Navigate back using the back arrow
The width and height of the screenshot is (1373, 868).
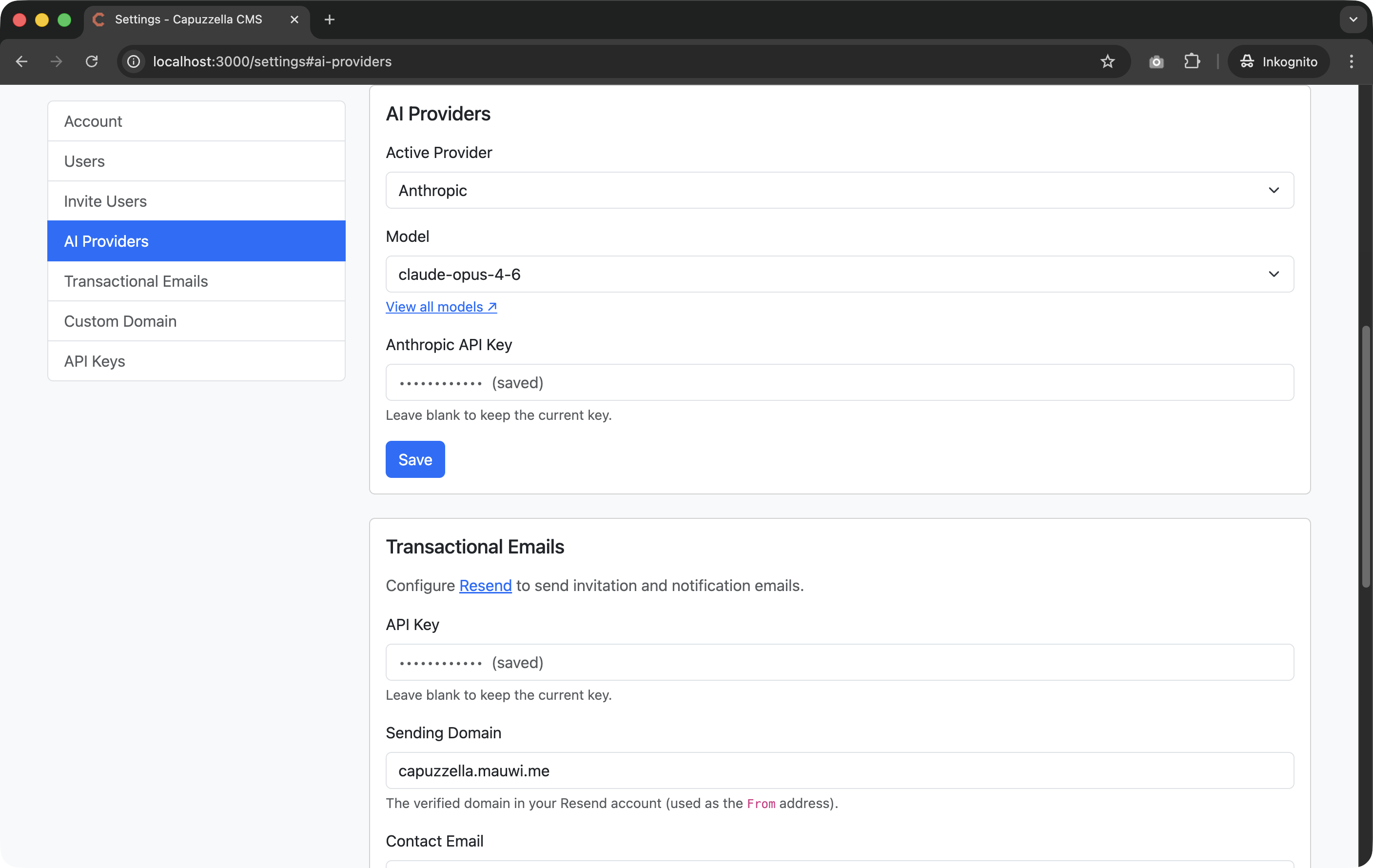pos(21,61)
